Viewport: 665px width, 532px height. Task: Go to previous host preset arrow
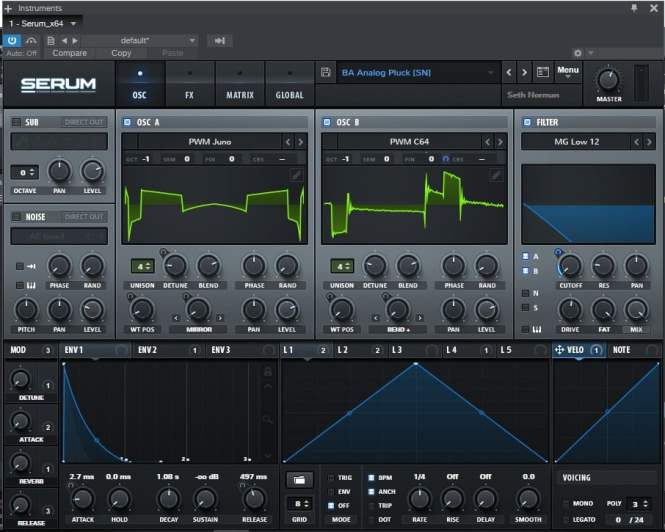click(64, 41)
